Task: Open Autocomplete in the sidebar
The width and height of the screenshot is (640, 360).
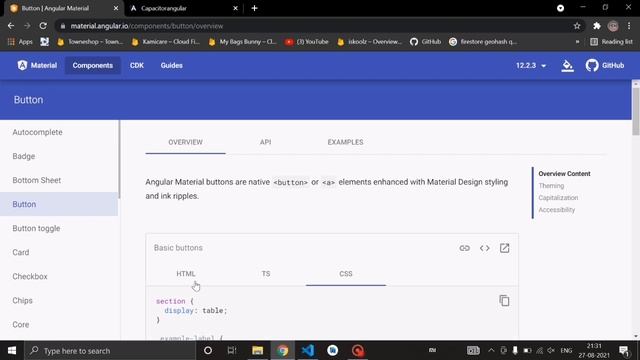Action: (59, 132)
